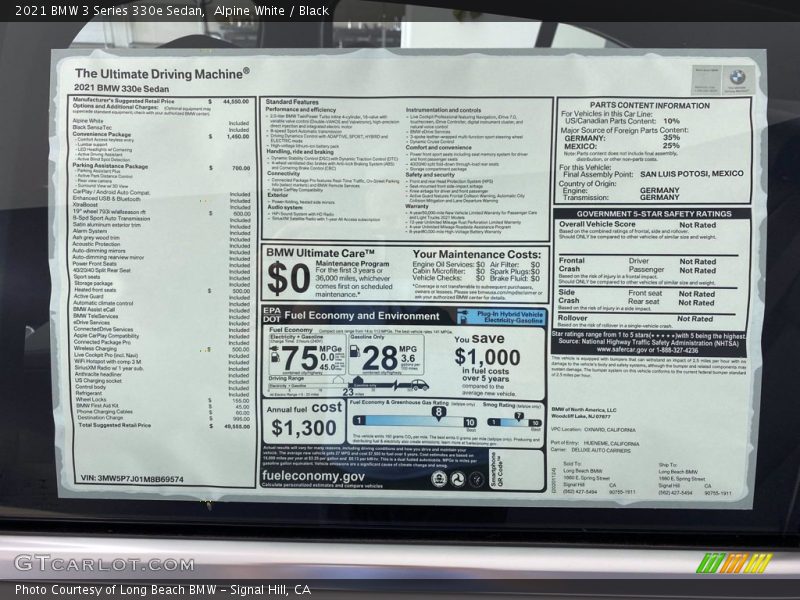Click the Smog Rating scale bar
The image size is (800, 600).
(514, 422)
